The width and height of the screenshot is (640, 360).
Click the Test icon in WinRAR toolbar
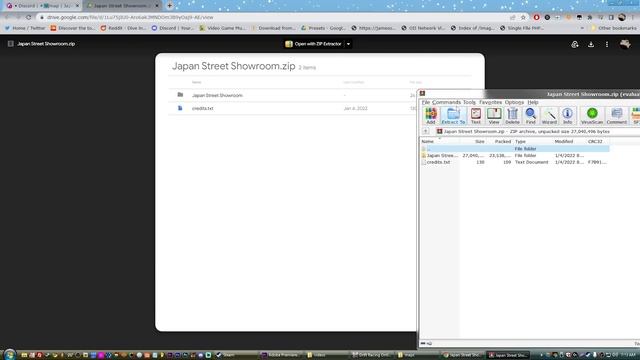[476, 116]
